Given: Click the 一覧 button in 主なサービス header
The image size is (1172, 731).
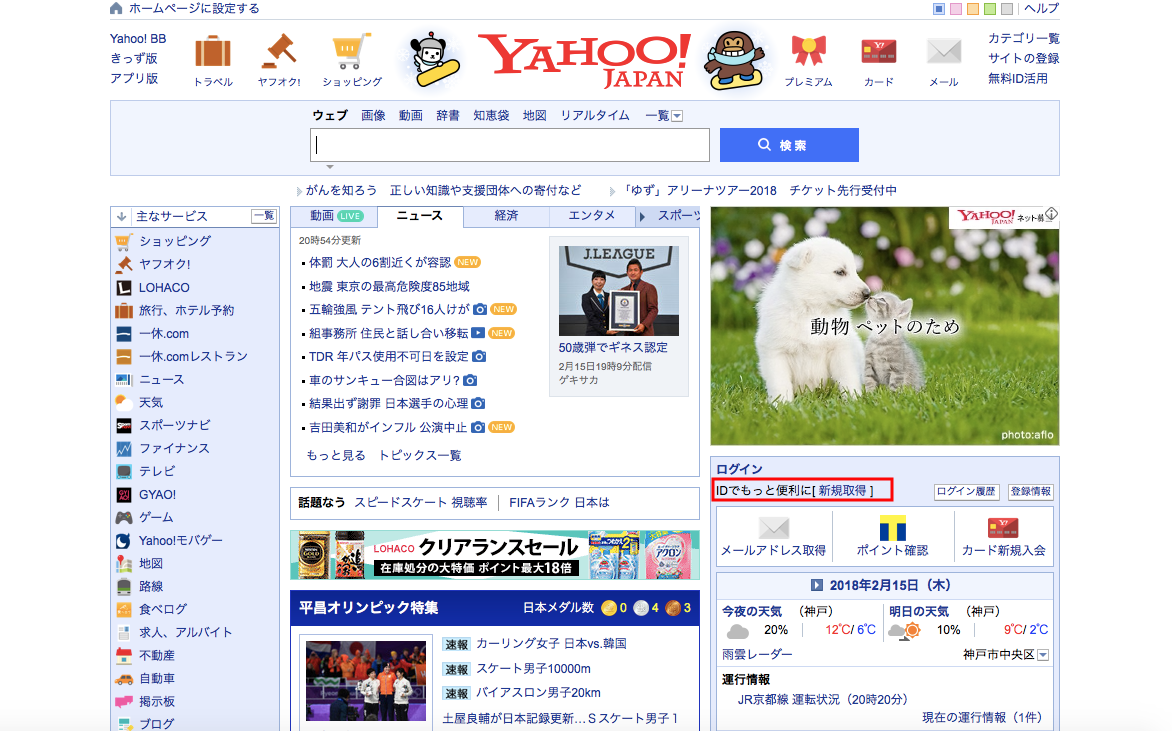Looking at the screenshot, I should tap(264, 217).
